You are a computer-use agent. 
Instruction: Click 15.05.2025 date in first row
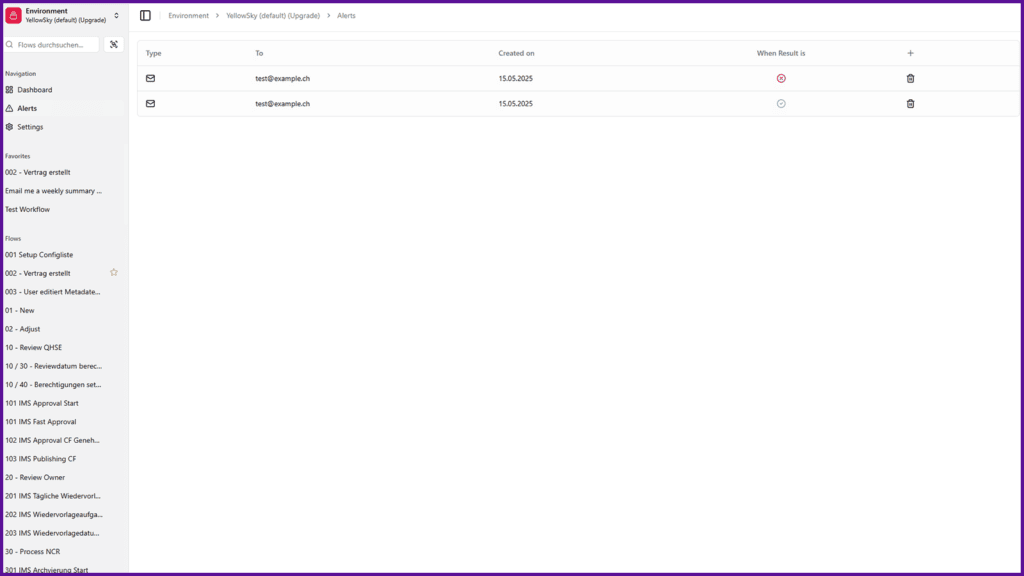point(515,78)
